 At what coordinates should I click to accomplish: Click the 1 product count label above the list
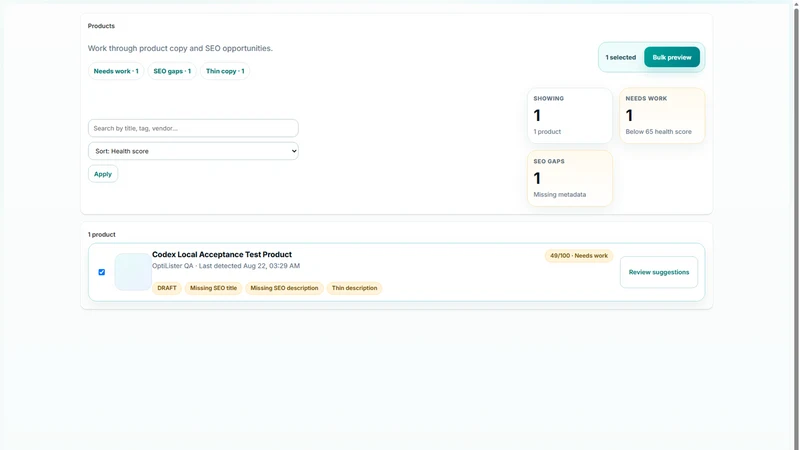[102, 235]
